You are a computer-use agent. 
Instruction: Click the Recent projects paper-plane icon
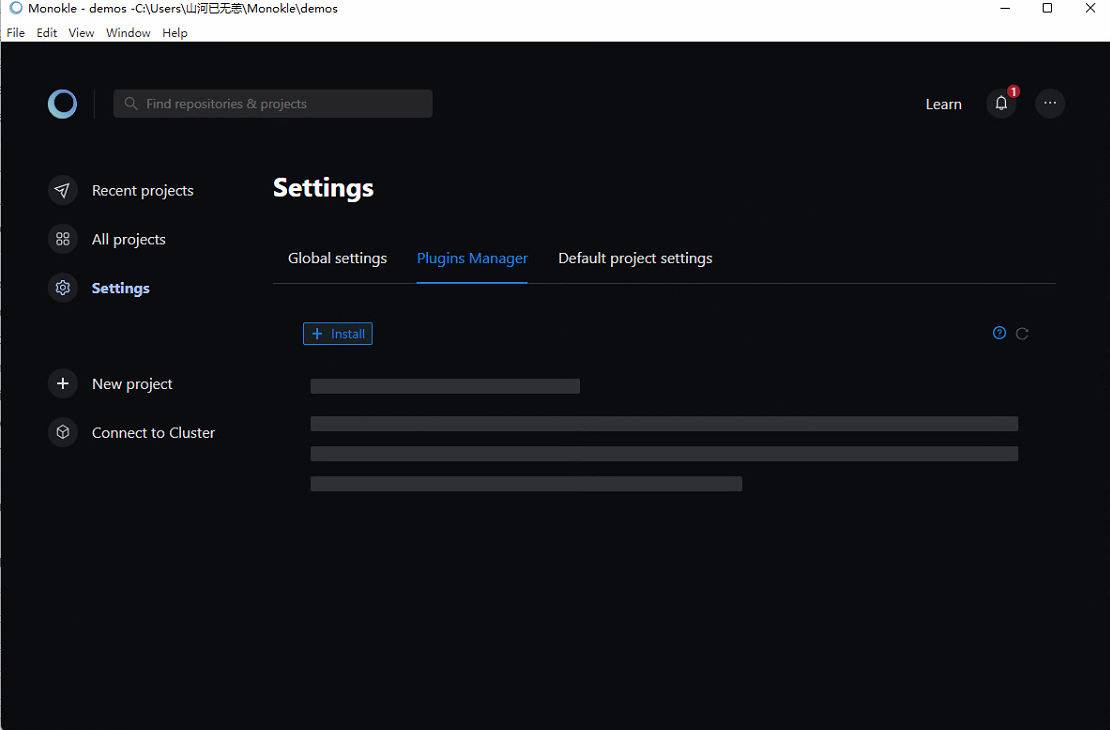(x=62, y=190)
